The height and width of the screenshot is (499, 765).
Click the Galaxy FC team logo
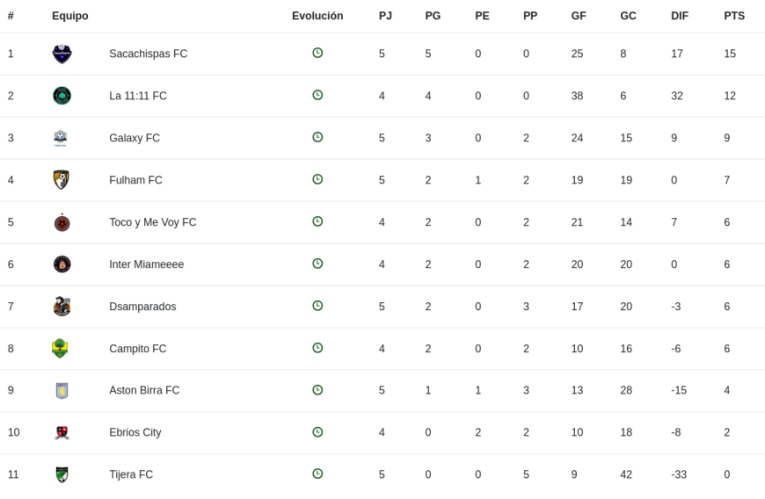(x=60, y=138)
